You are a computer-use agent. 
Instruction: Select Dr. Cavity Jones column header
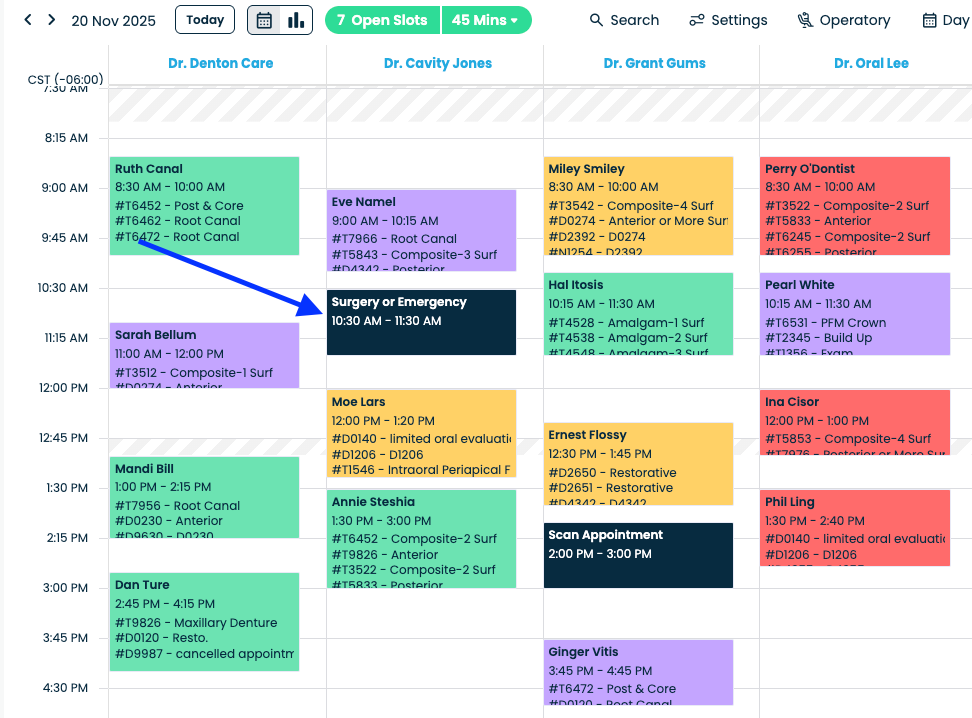coord(438,63)
